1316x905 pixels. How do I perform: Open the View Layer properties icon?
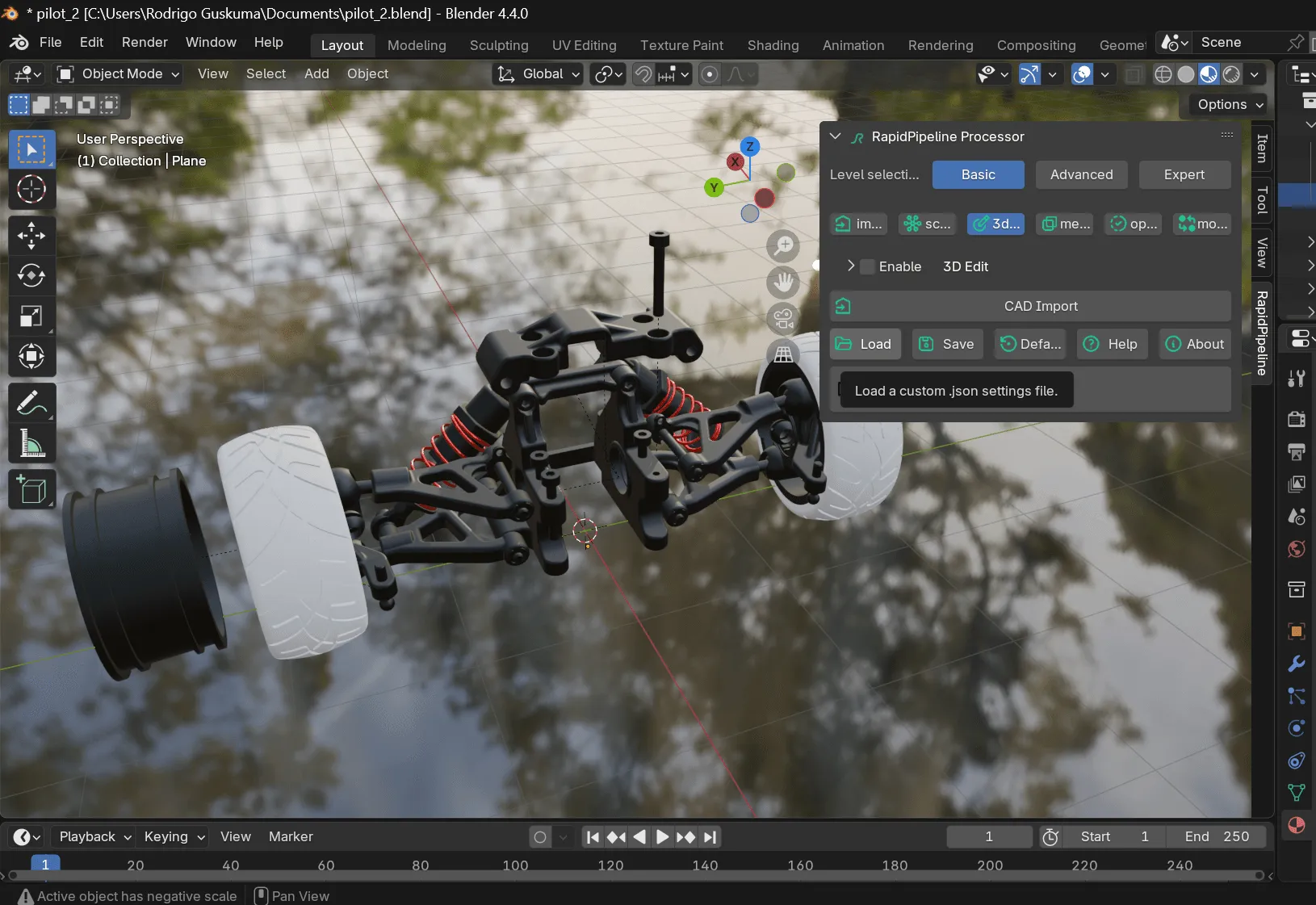point(1297,484)
